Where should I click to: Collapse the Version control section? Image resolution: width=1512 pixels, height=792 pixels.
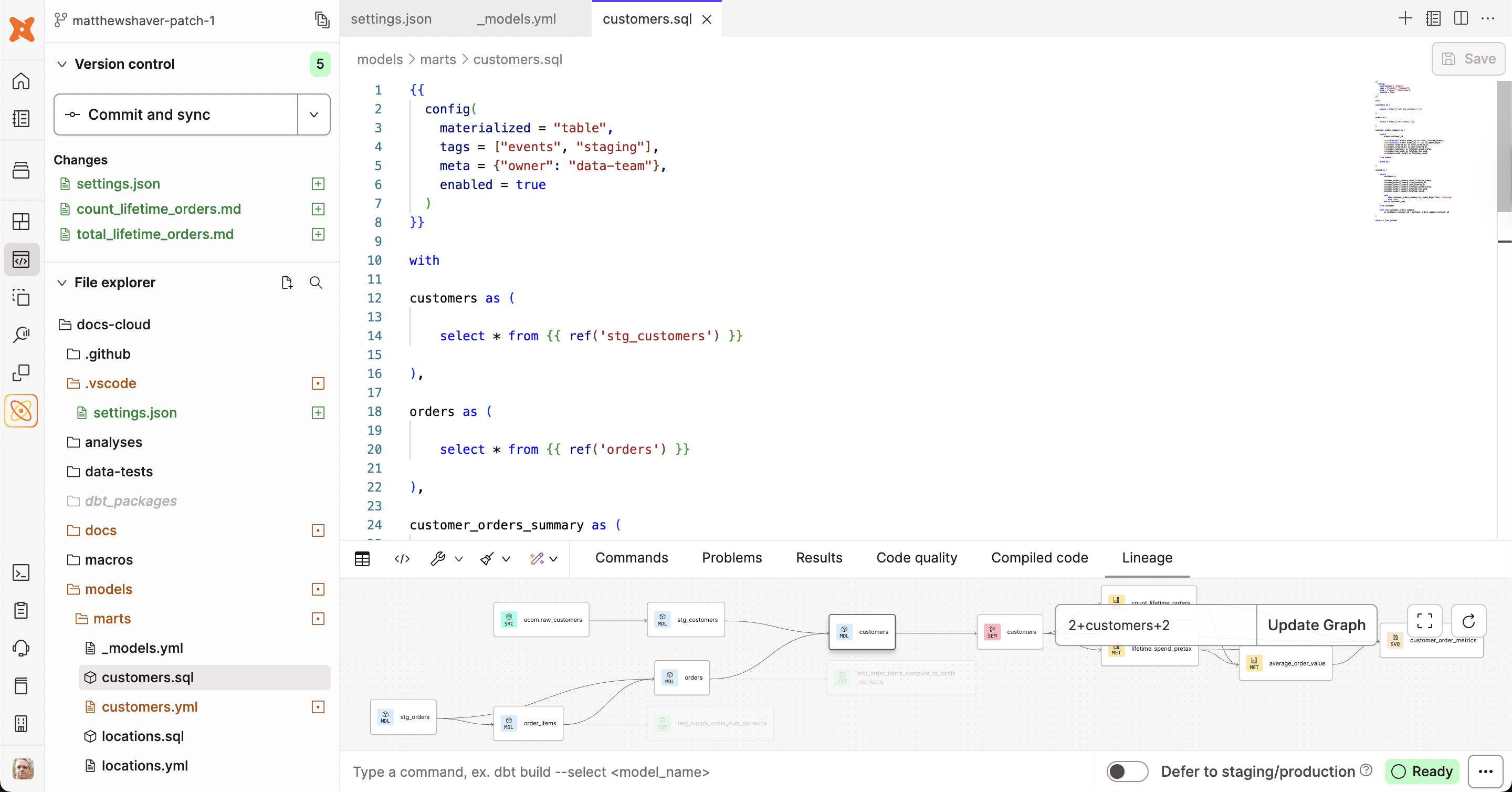[x=62, y=64]
